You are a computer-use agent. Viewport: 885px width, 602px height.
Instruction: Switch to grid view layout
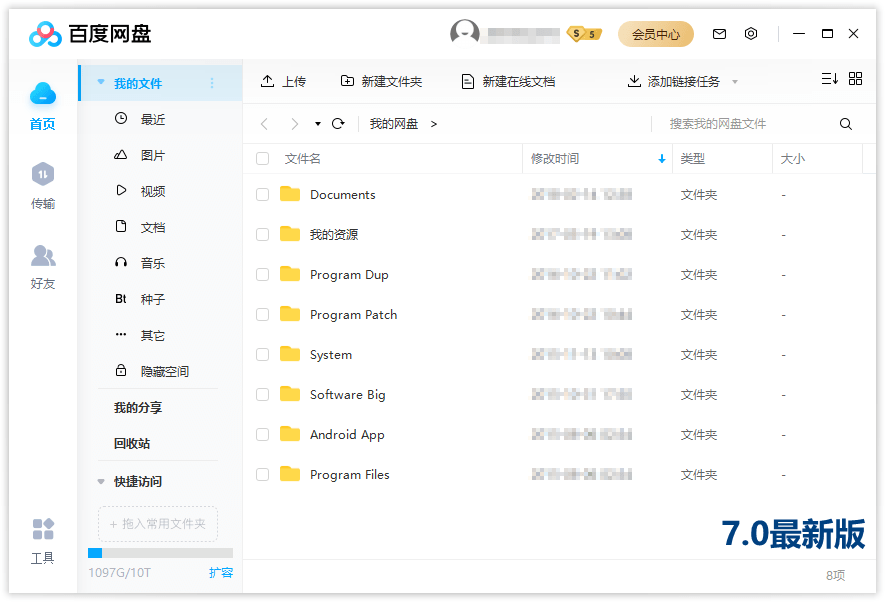(855, 78)
